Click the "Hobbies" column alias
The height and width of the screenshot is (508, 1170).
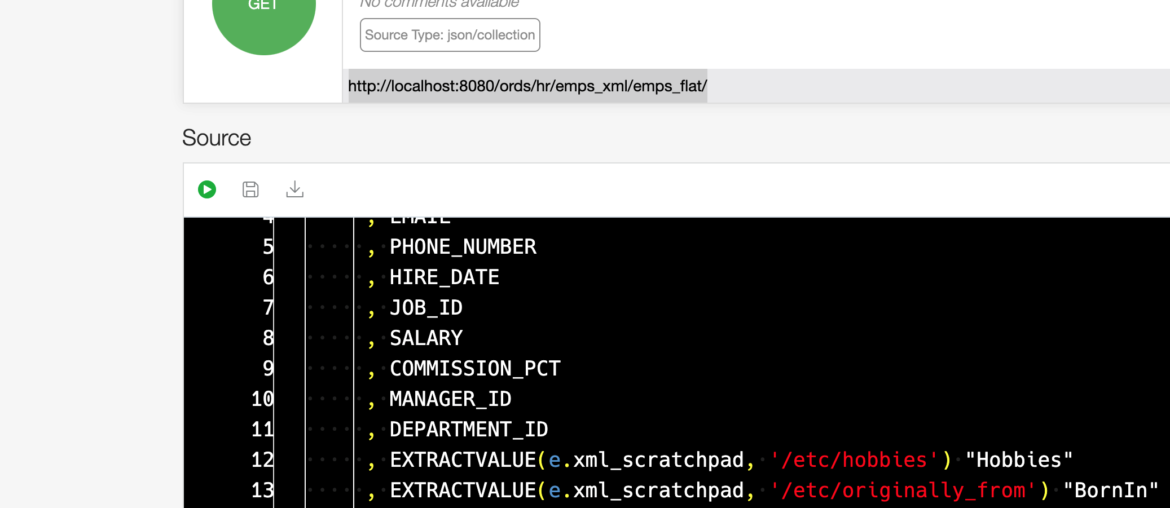coord(1019,460)
